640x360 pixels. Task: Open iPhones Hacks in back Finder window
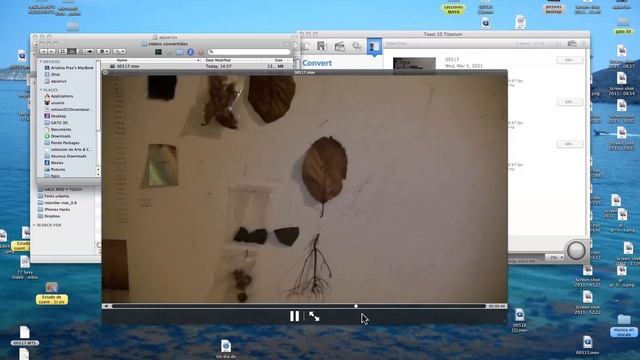53,209
